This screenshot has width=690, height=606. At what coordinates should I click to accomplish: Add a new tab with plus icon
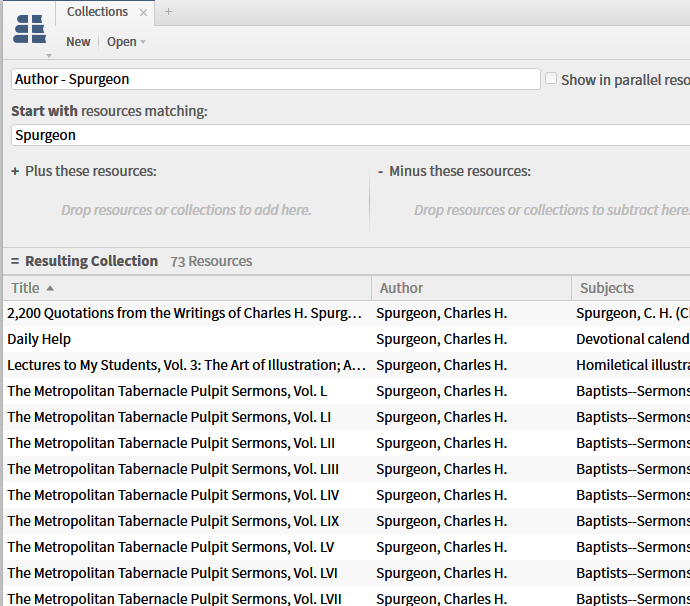pyautogui.click(x=168, y=11)
